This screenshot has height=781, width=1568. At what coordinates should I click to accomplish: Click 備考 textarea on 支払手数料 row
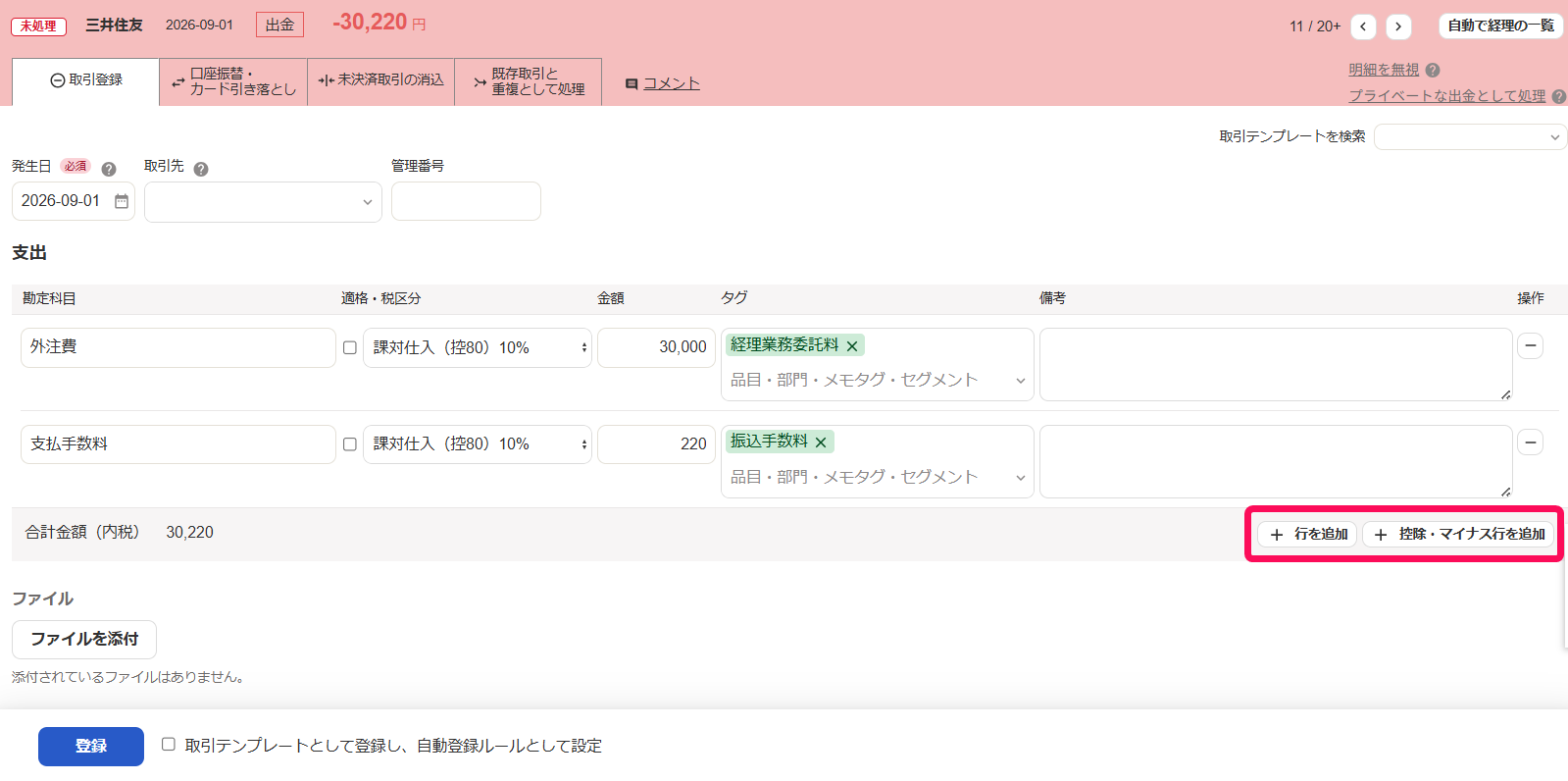click(x=1276, y=461)
